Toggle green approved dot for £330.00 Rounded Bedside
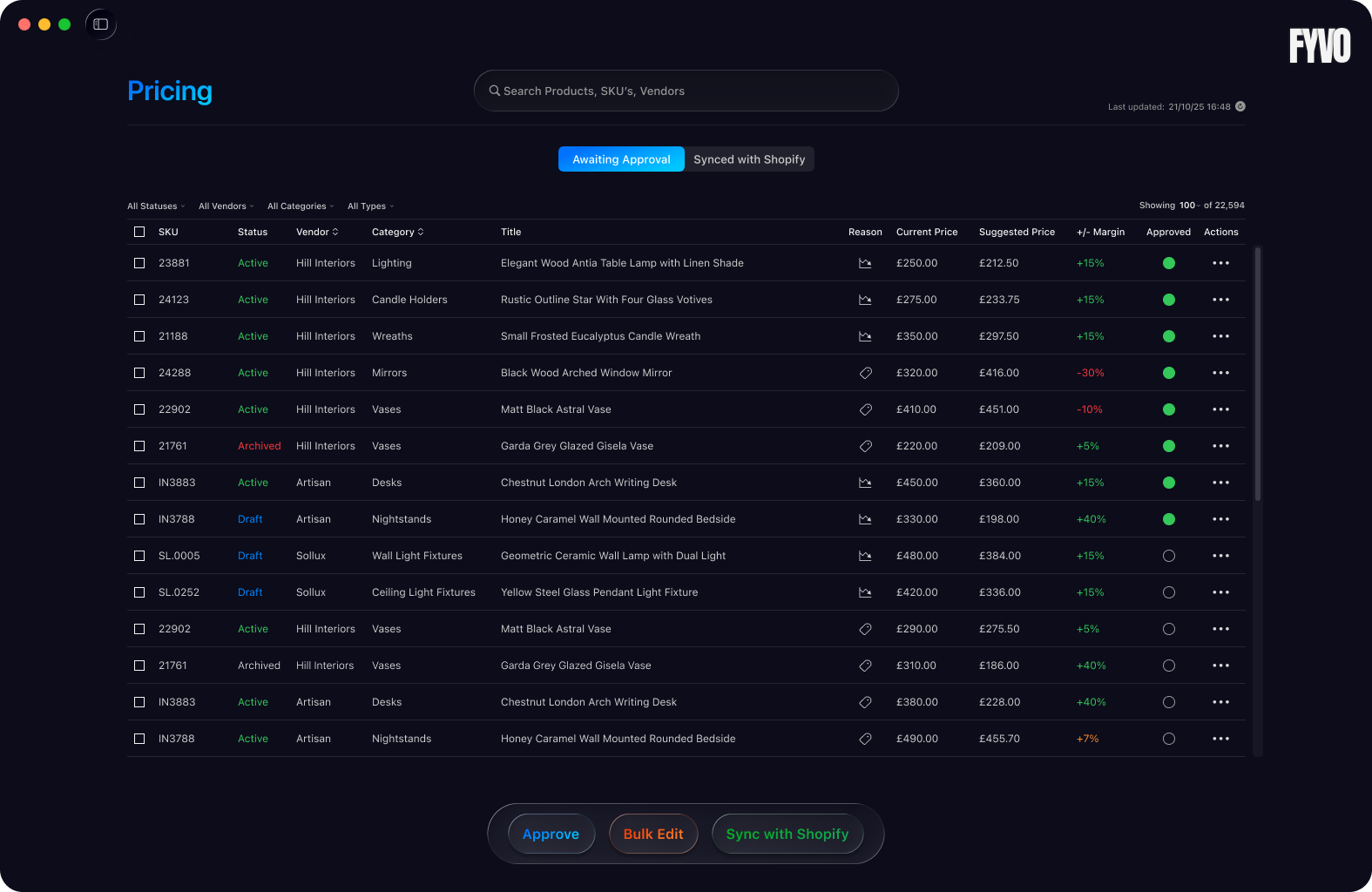 (x=1169, y=519)
